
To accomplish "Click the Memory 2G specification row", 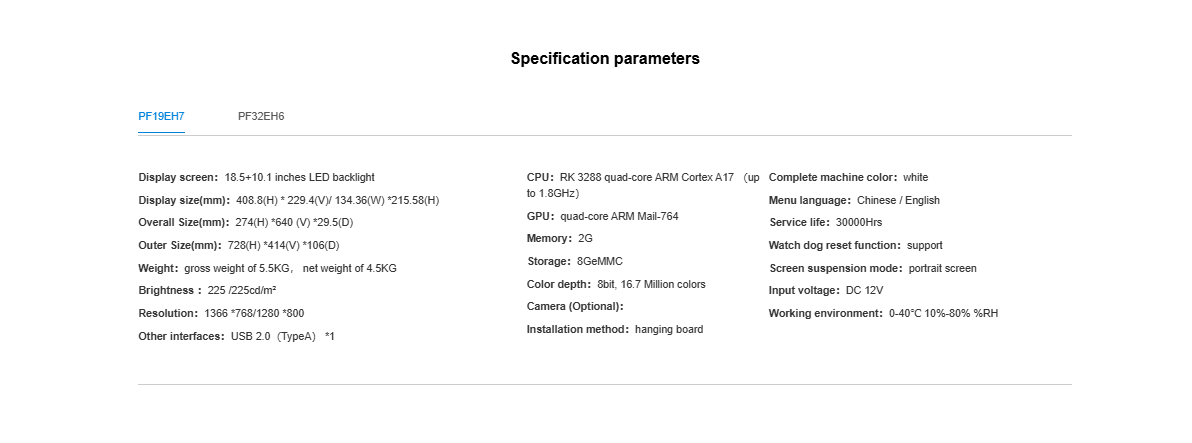I will point(560,239).
